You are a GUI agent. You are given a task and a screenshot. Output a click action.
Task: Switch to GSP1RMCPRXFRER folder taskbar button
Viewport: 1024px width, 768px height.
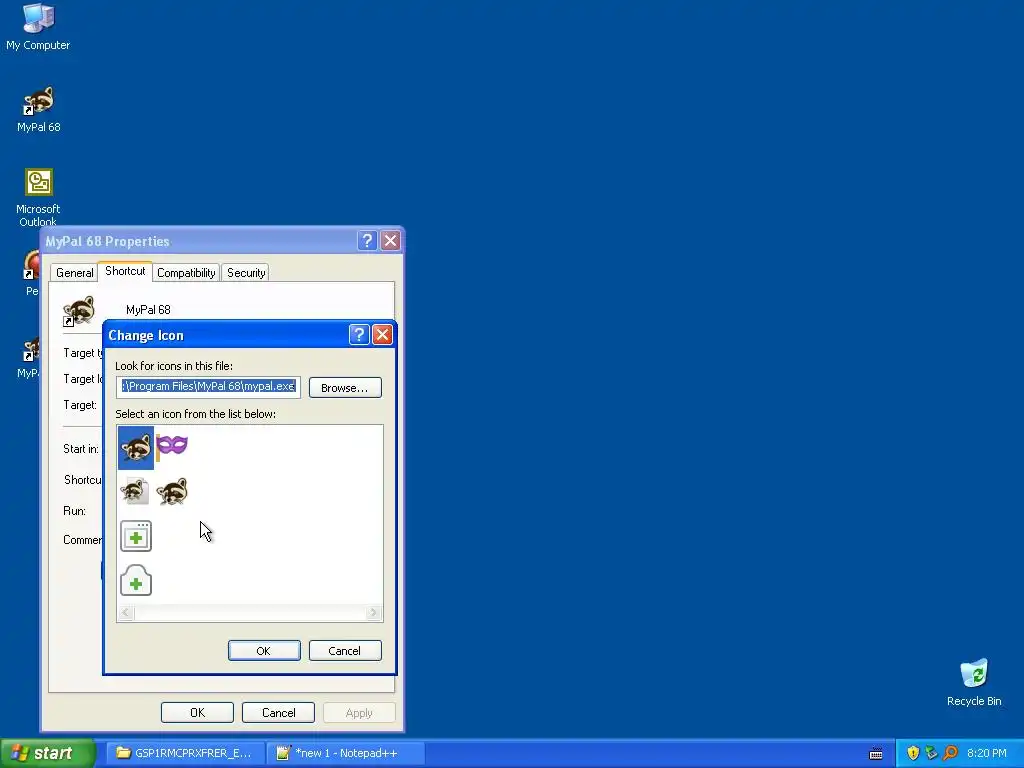[x=185, y=753]
